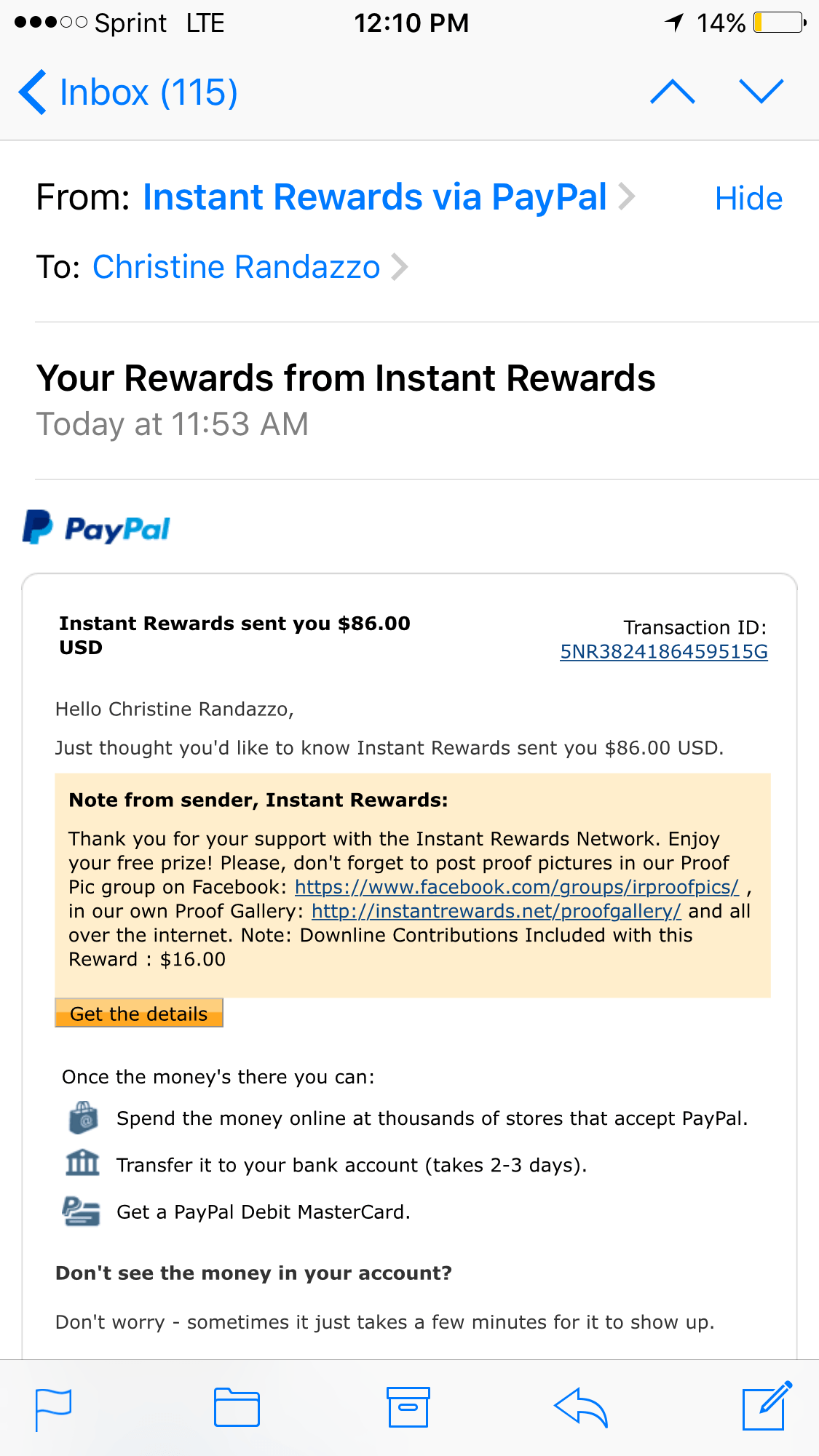Expand recipient Christine Randazzo details
The image size is (819, 1456).
250,267
